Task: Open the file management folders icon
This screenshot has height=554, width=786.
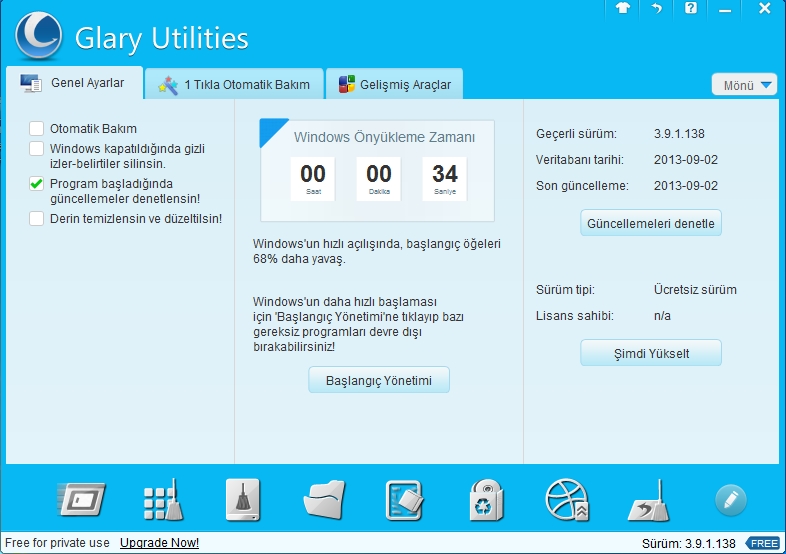Action: pos(324,499)
